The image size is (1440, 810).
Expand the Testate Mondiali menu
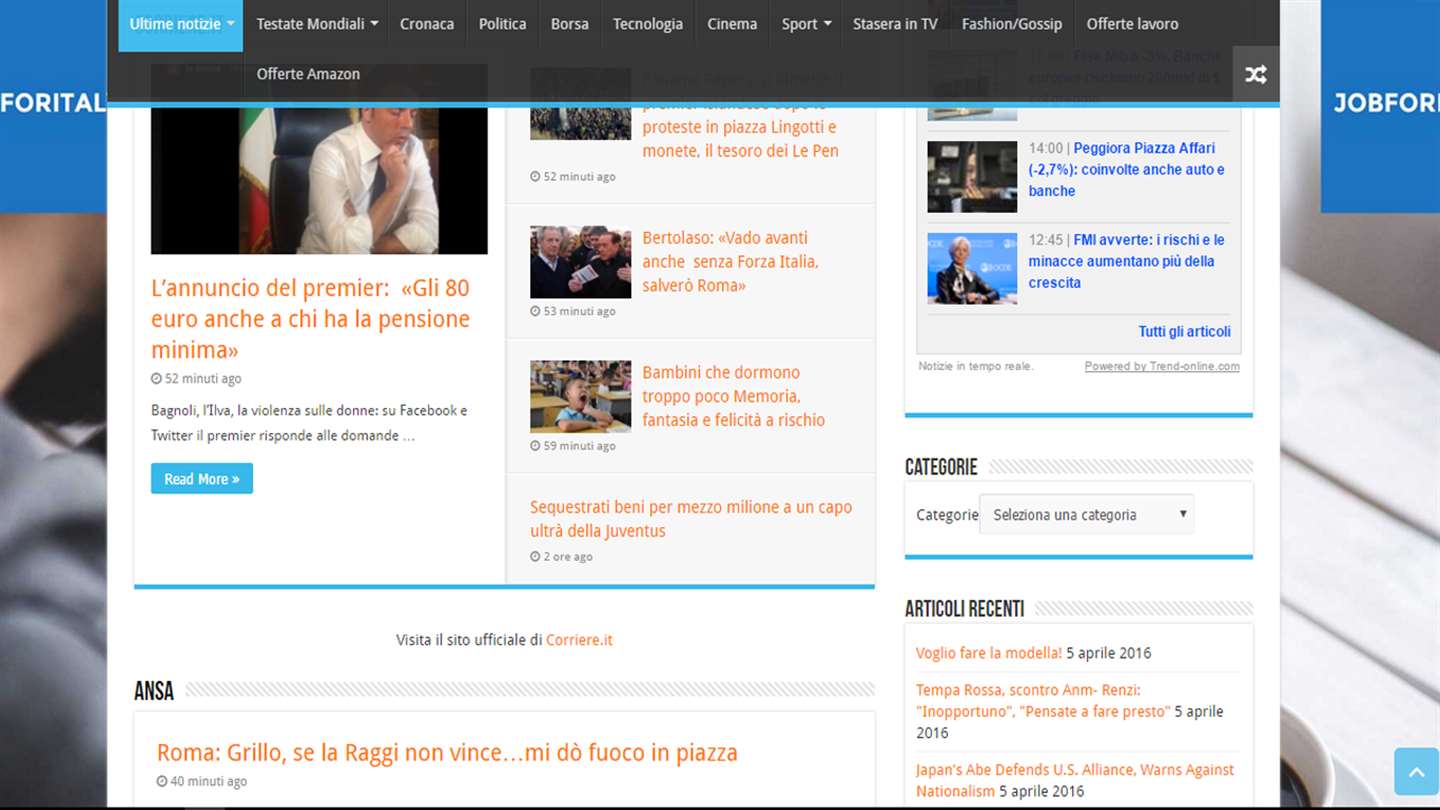317,24
